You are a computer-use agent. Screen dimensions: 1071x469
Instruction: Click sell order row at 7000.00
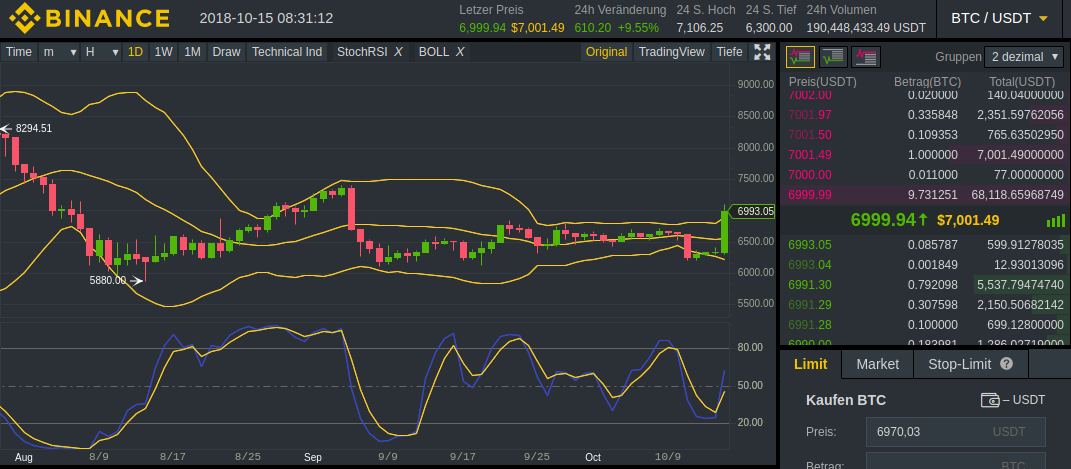pyautogui.click(x=926, y=175)
